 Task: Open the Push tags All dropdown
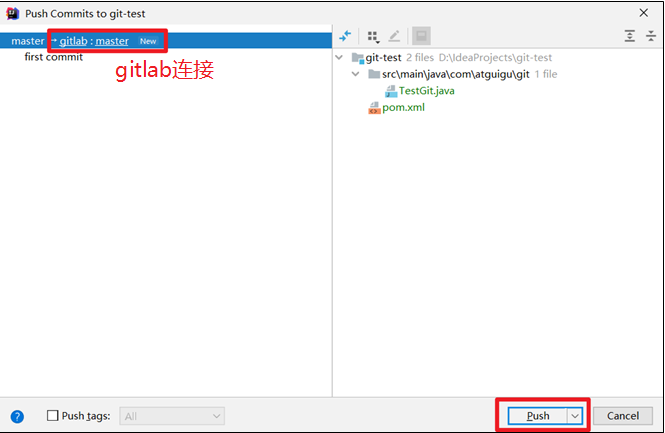172,416
